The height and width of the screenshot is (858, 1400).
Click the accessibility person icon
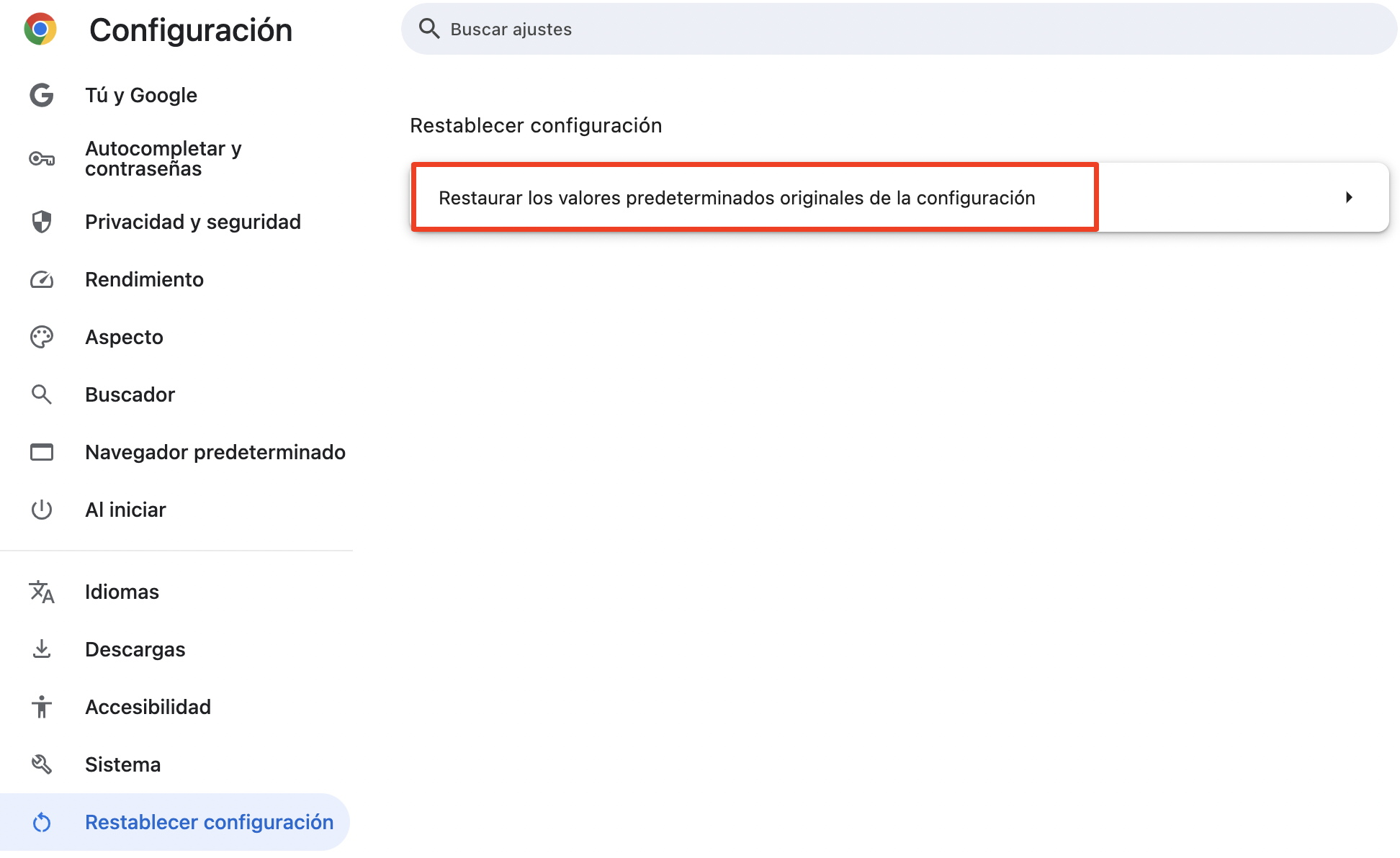(x=41, y=706)
